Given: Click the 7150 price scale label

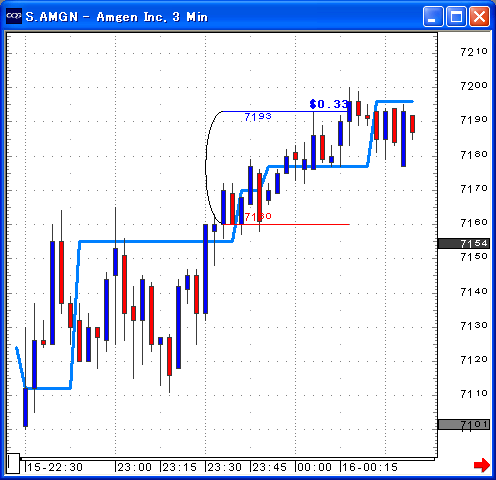Looking at the screenshot, I should click(x=474, y=257).
